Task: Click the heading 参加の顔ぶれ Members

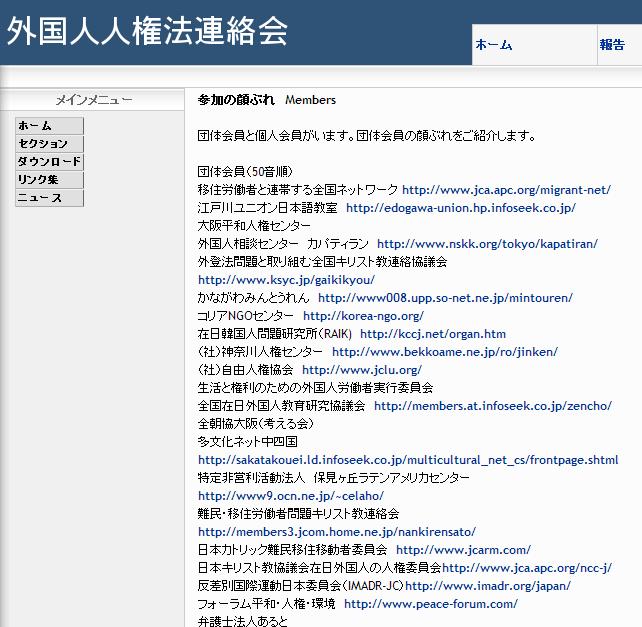Action: pyautogui.click(x=267, y=100)
